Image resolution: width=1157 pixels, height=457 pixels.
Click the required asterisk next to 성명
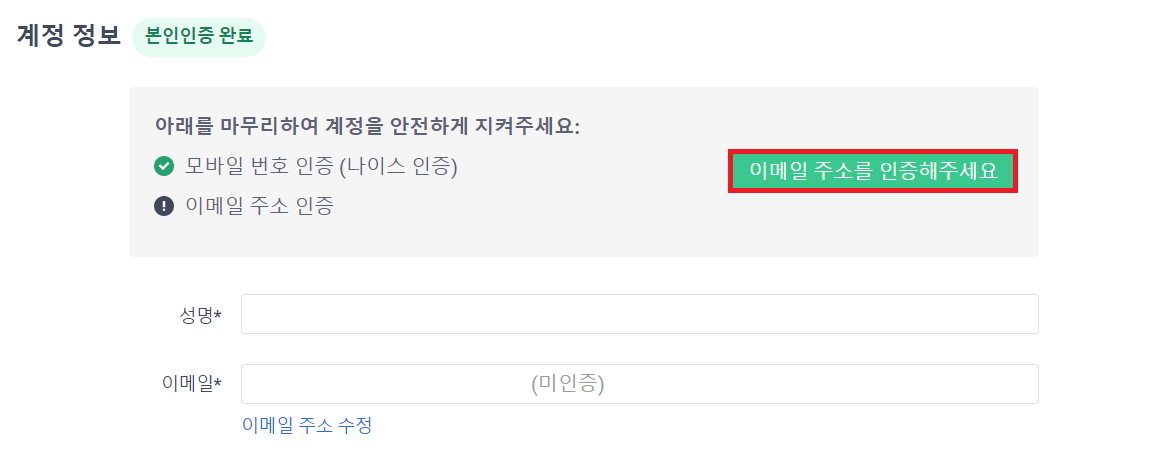click(218, 314)
